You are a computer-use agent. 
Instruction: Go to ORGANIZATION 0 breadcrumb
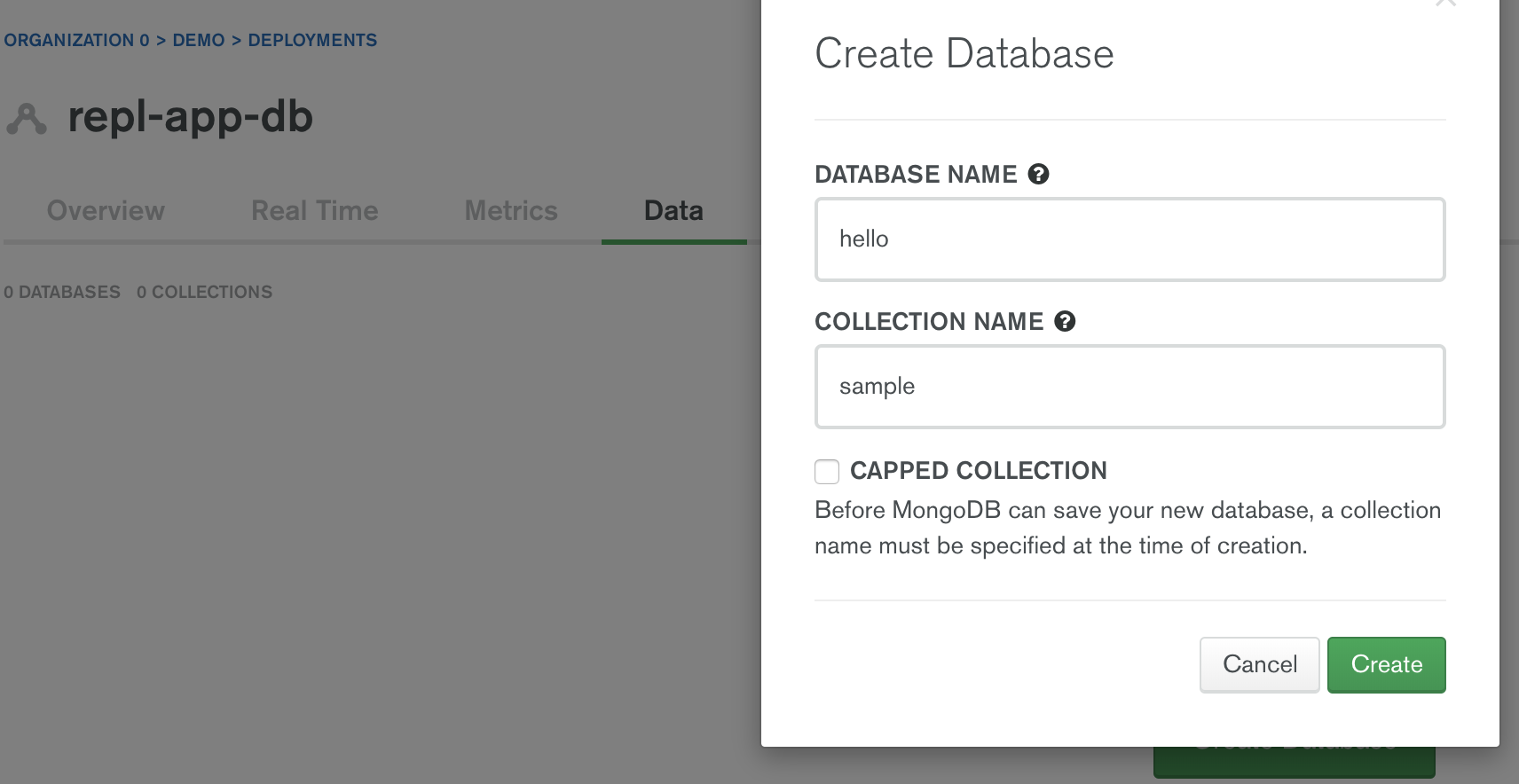76,40
